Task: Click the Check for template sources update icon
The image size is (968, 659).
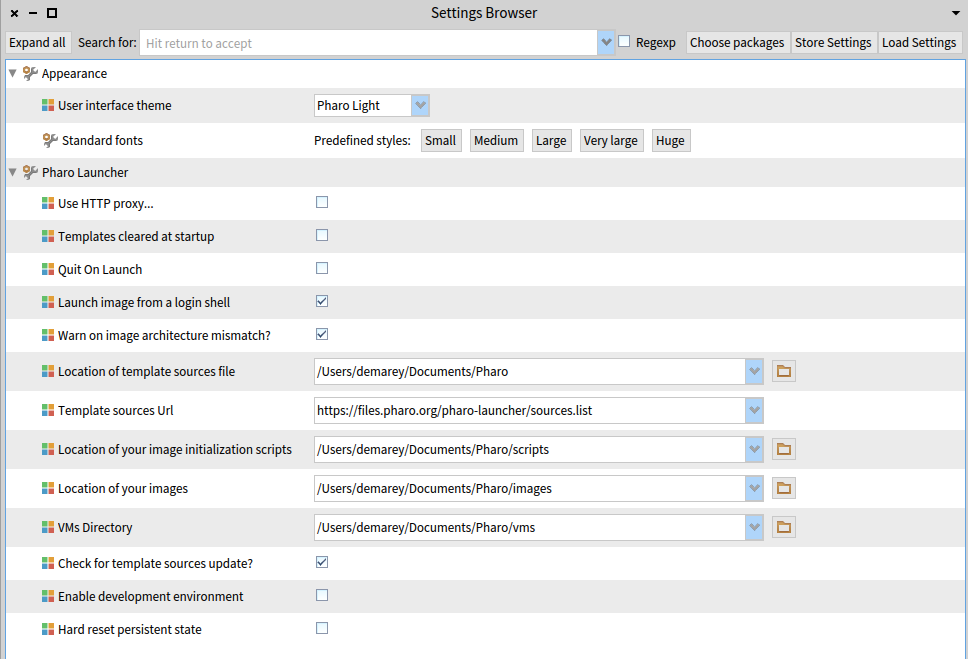Action: click(x=48, y=563)
